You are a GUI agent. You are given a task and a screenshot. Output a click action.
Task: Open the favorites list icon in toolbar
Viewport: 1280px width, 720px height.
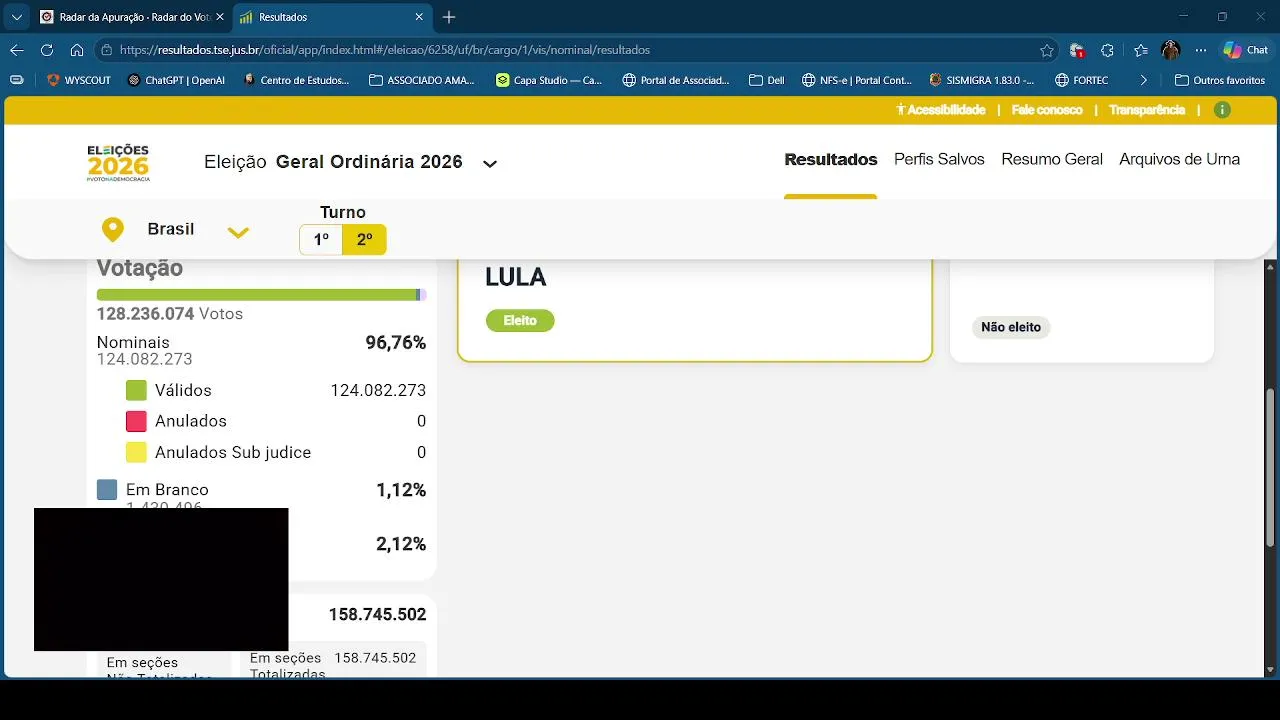[1141, 50]
